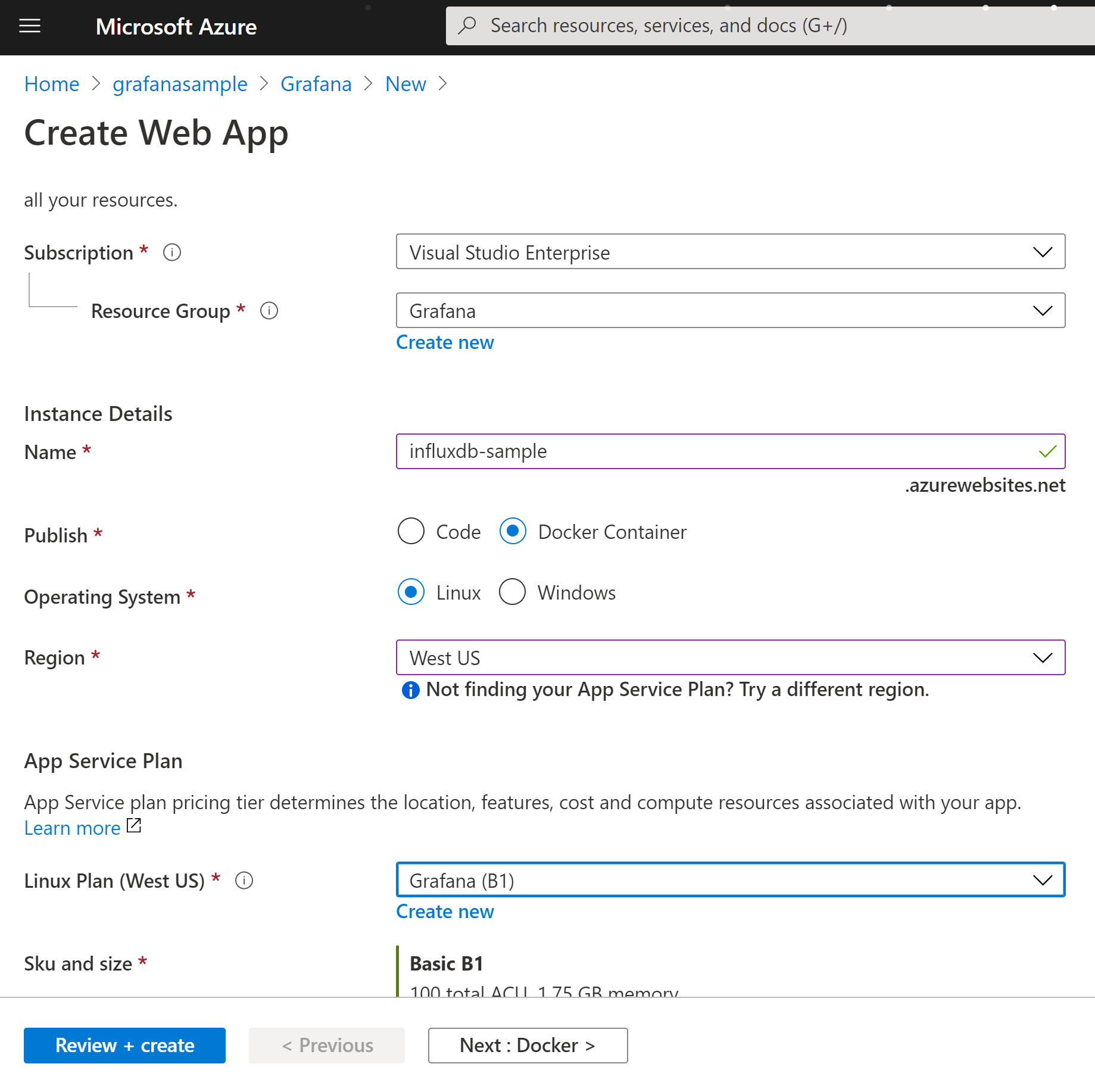This screenshot has width=1095, height=1092.
Task: Show Resource Group info tooltip icon
Action: [x=269, y=311]
